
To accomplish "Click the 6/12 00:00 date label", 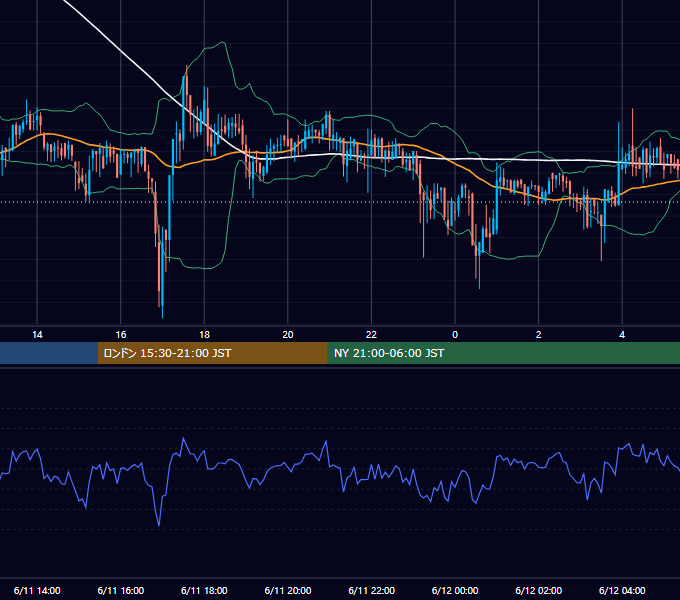I will (x=455, y=590).
